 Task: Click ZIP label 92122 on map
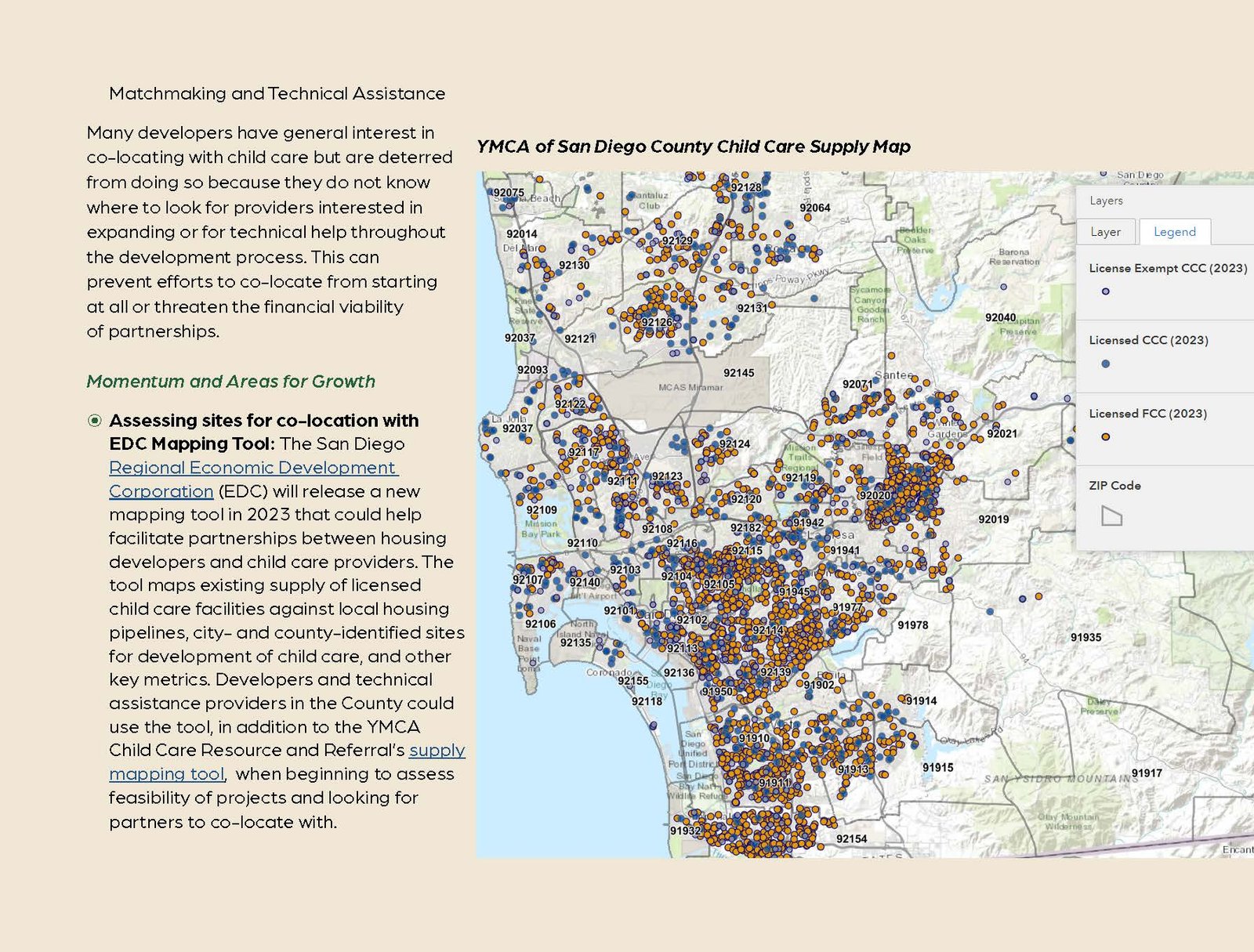point(570,404)
